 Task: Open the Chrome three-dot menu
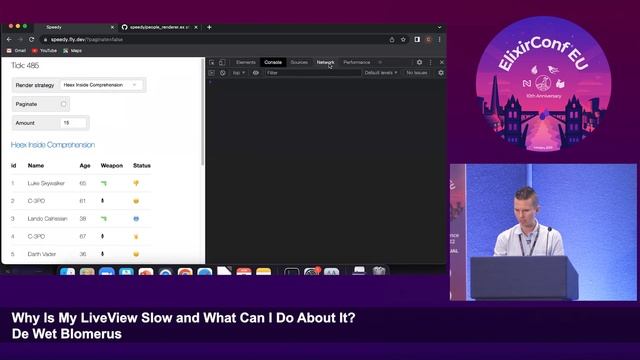(x=440, y=40)
